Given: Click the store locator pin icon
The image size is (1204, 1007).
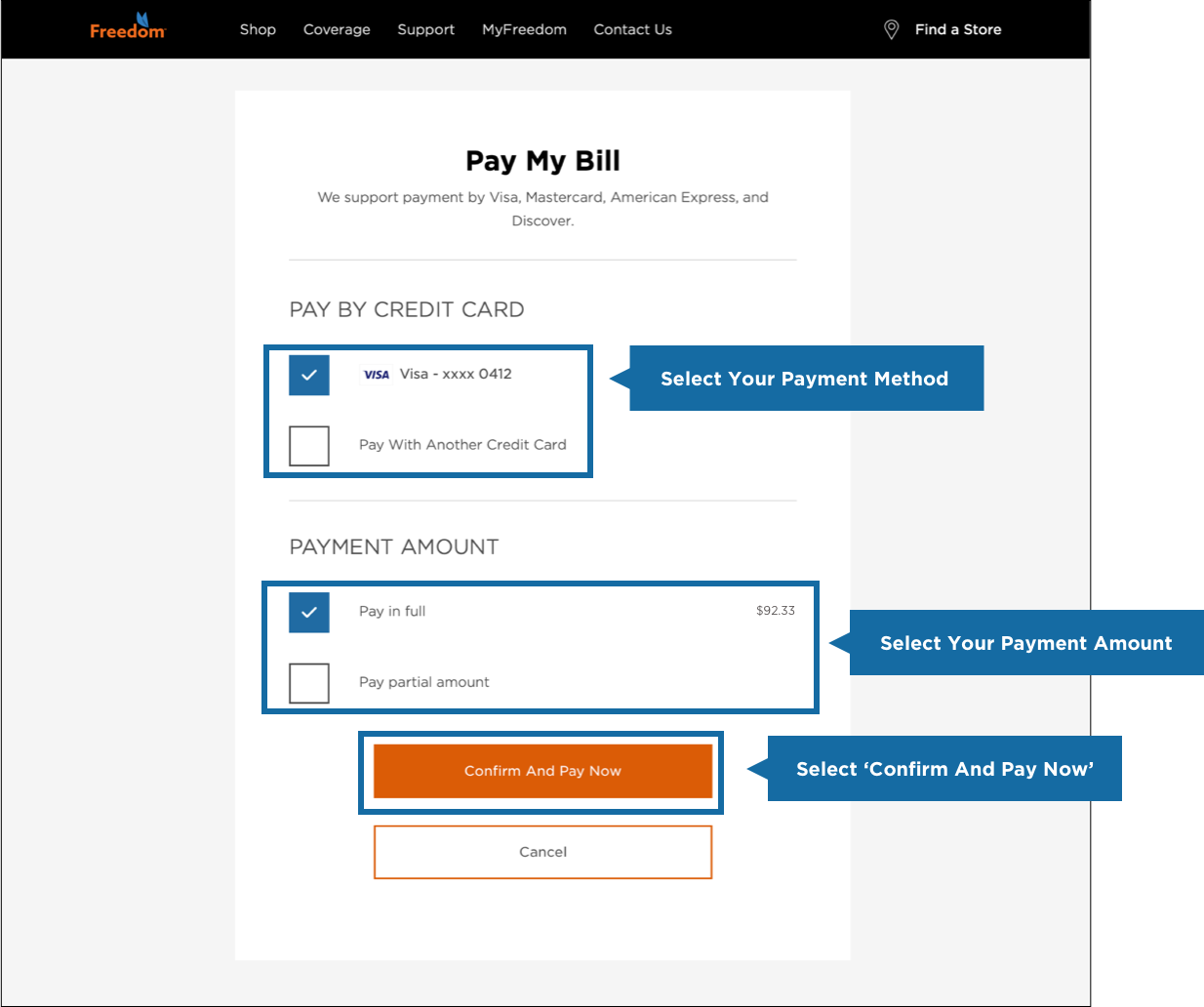Looking at the screenshot, I should pyautogui.click(x=891, y=30).
